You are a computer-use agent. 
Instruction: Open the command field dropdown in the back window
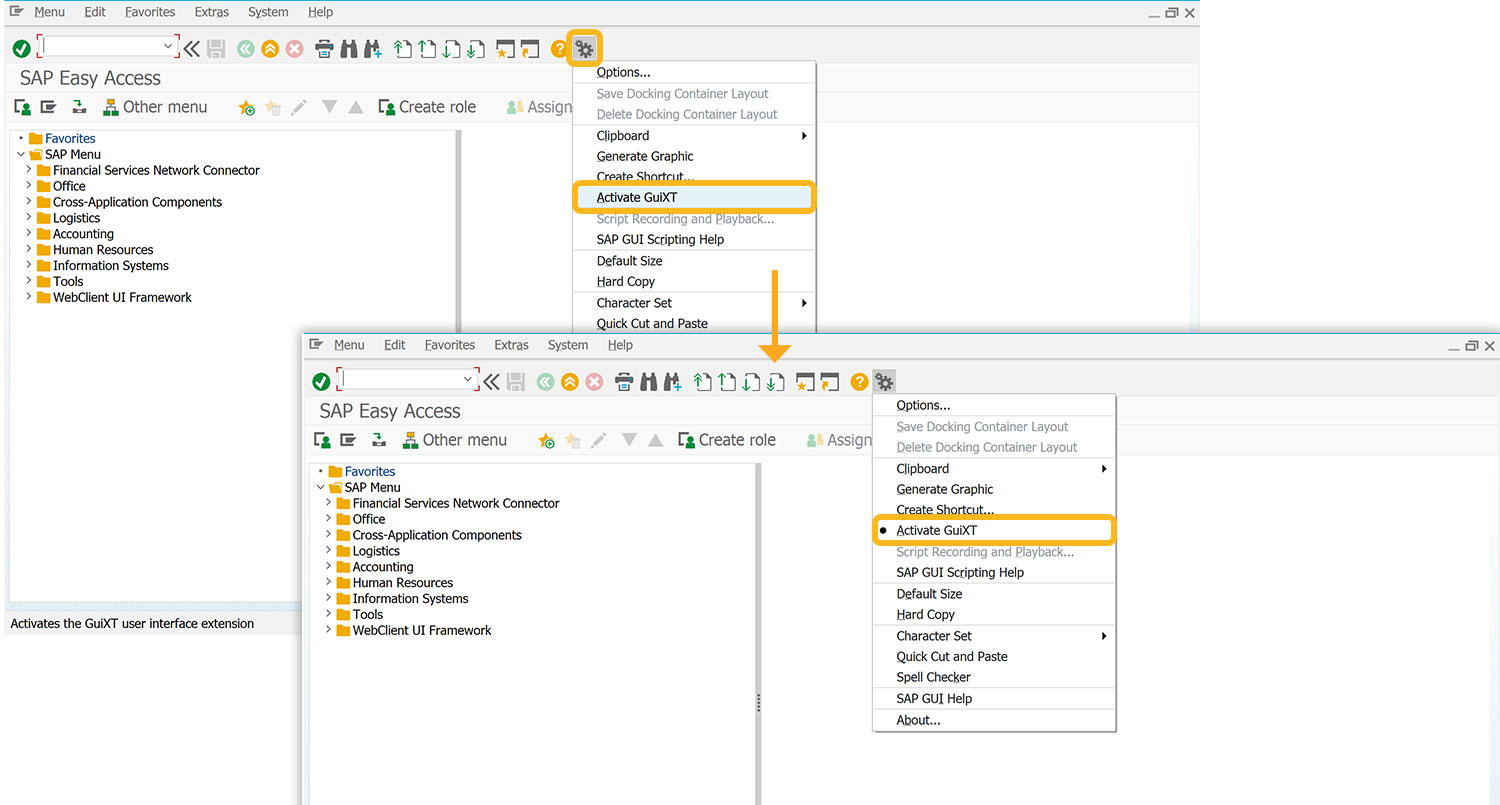coord(168,47)
